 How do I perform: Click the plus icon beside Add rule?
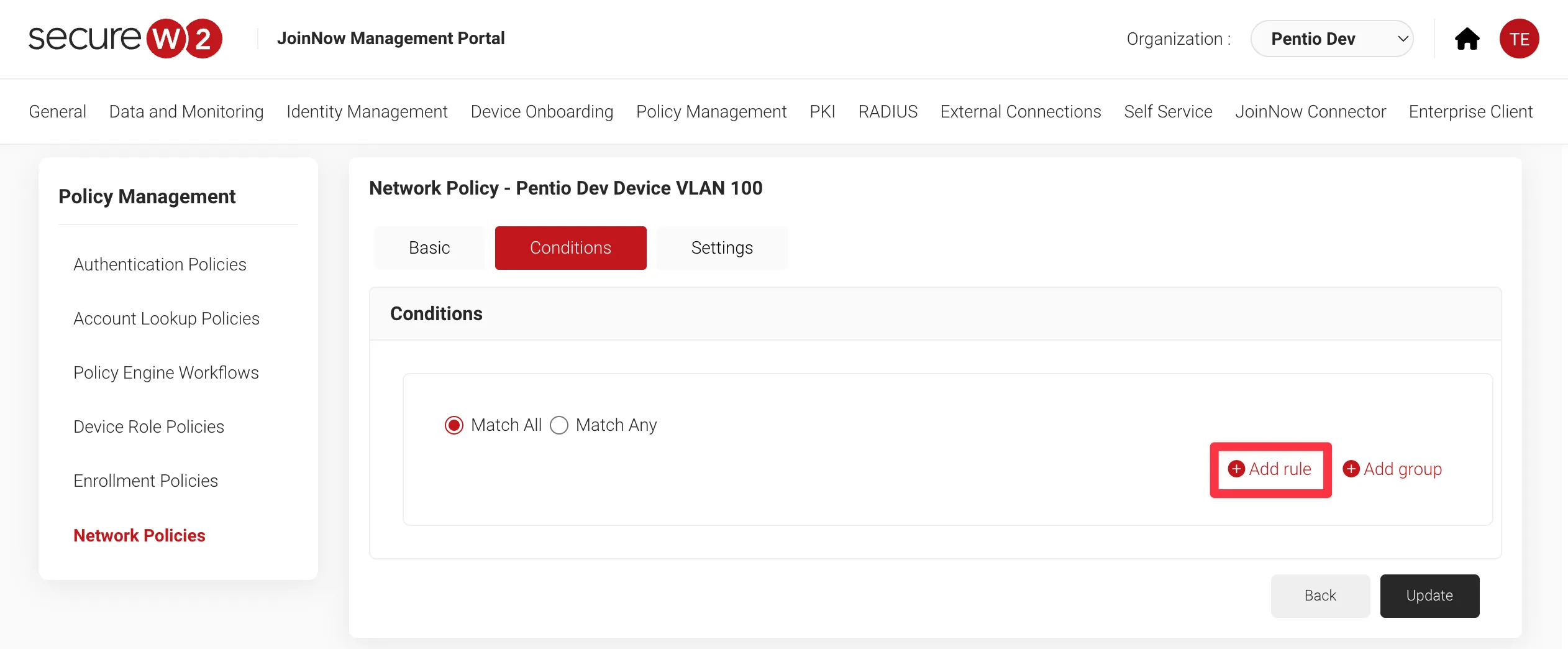tap(1236, 469)
